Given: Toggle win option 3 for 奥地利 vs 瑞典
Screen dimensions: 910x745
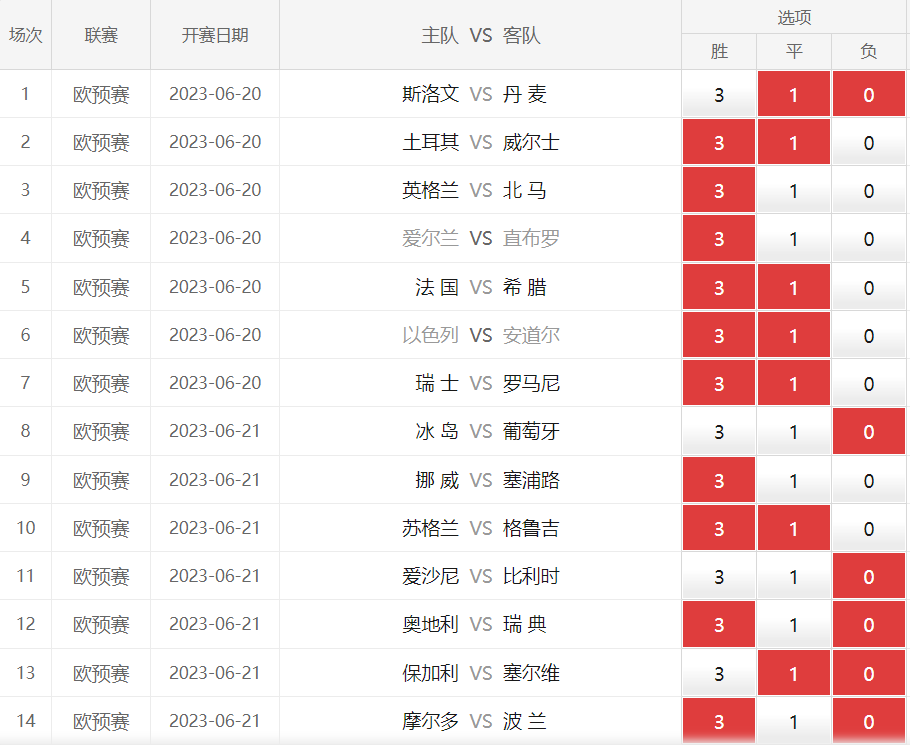Looking at the screenshot, I should click(x=719, y=625).
